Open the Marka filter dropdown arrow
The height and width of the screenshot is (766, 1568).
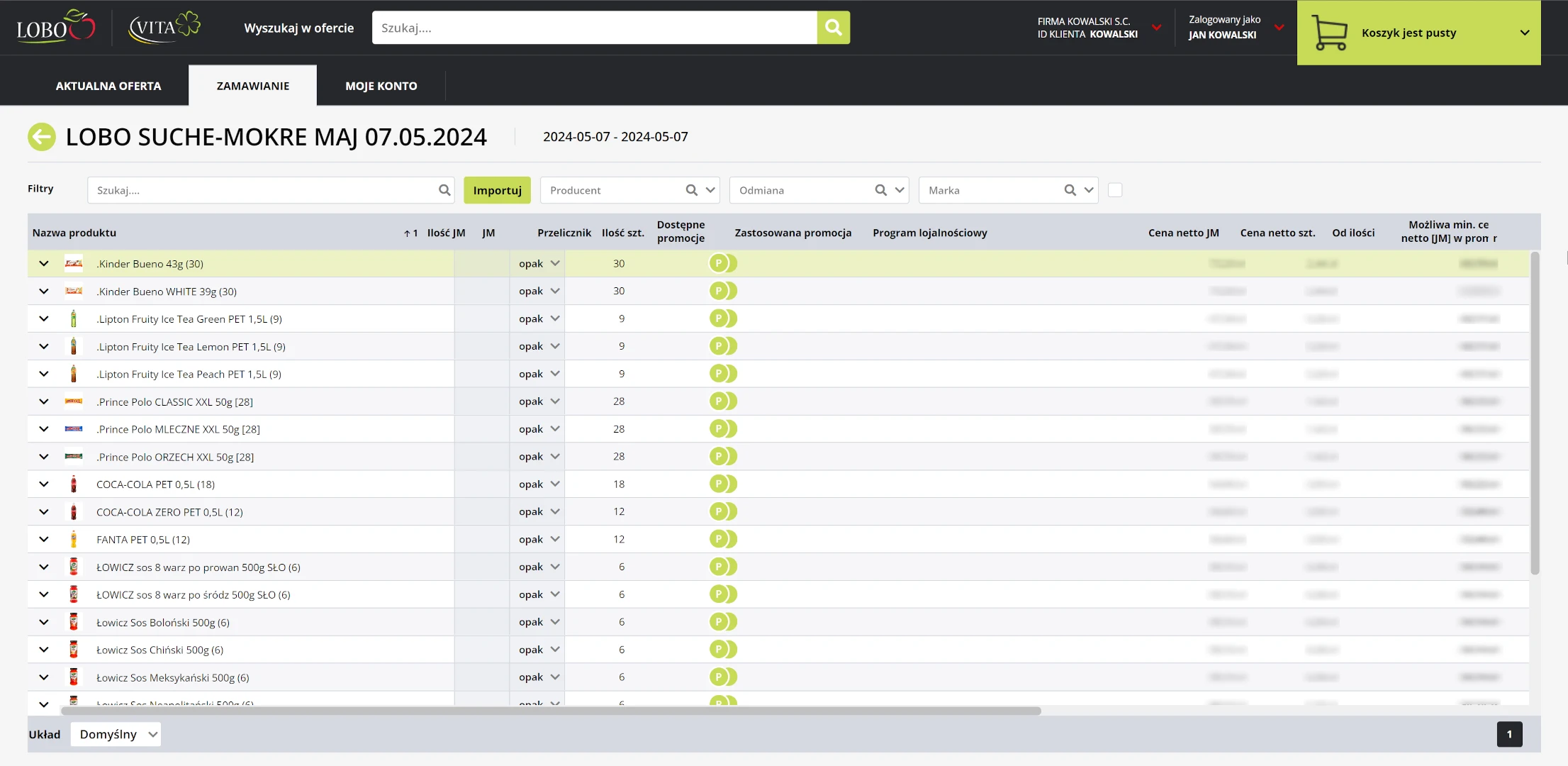click(x=1089, y=190)
